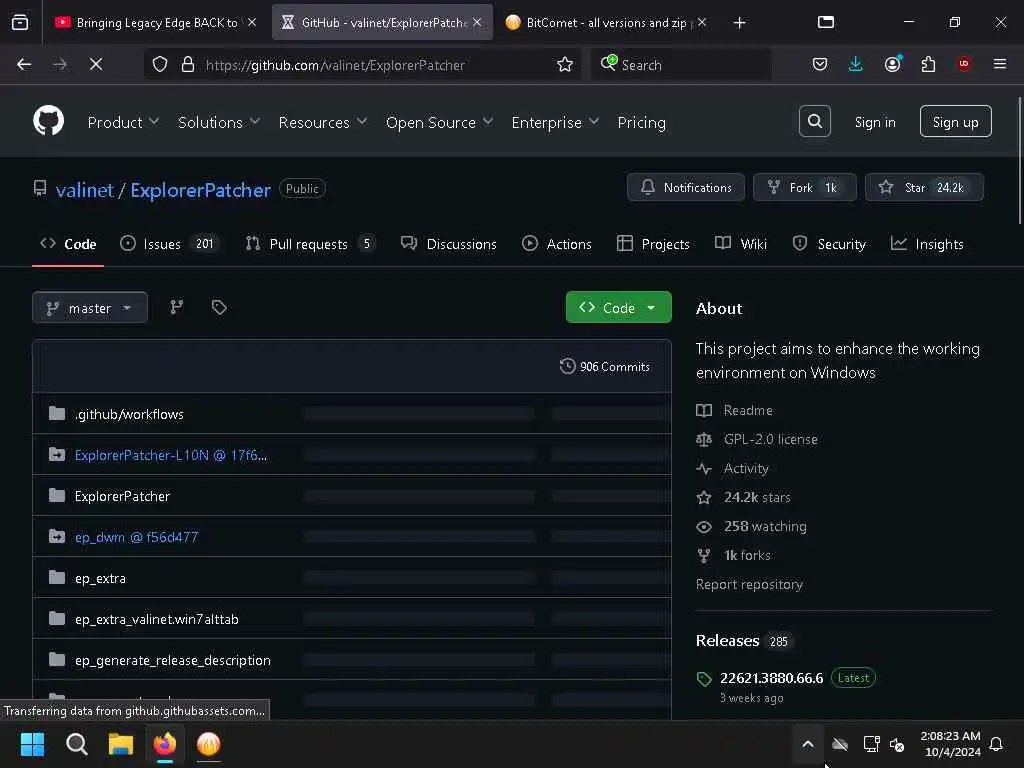Open a new tab with plus button
Image resolution: width=1024 pixels, height=768 pixels.
pos(739,23)
